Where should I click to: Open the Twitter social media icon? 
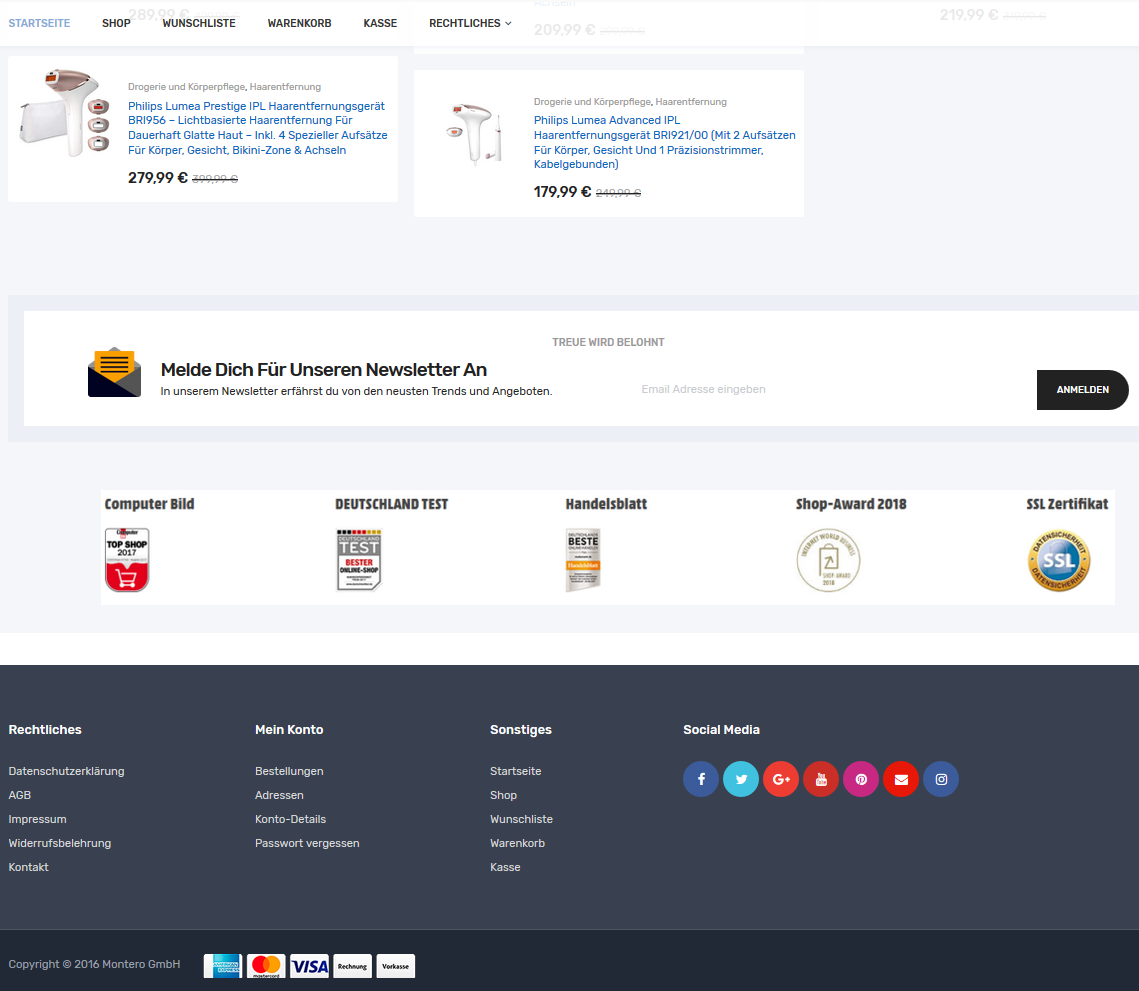(741, 779)
